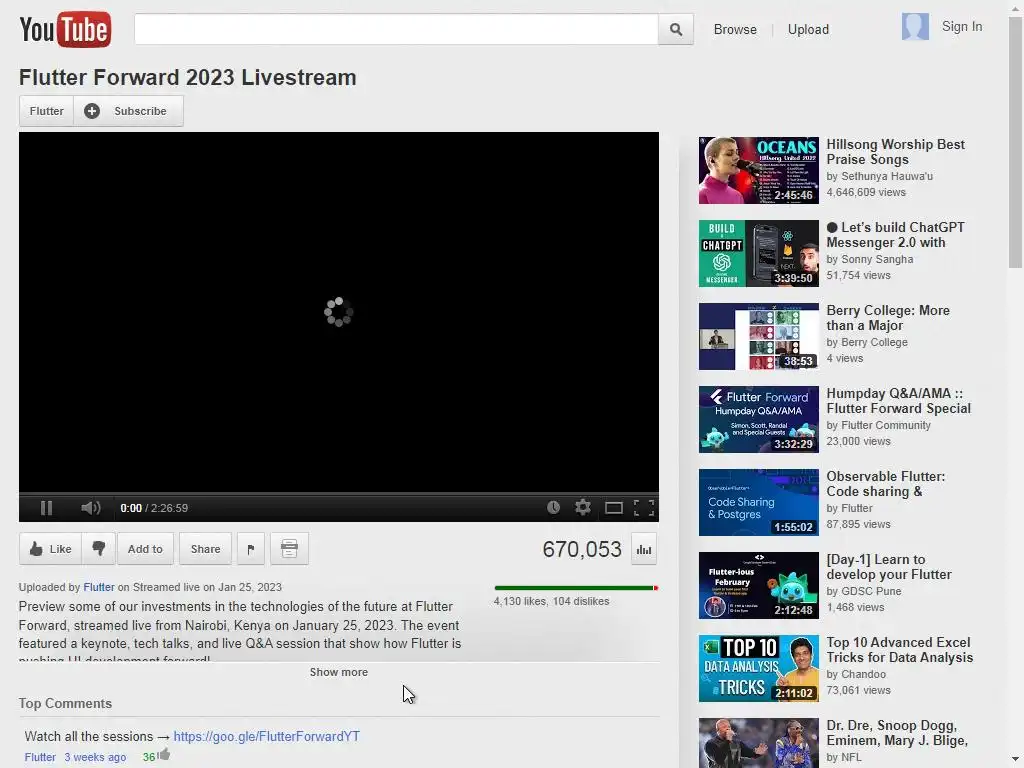Click the 'Top Comments' heading

(65, 703)
